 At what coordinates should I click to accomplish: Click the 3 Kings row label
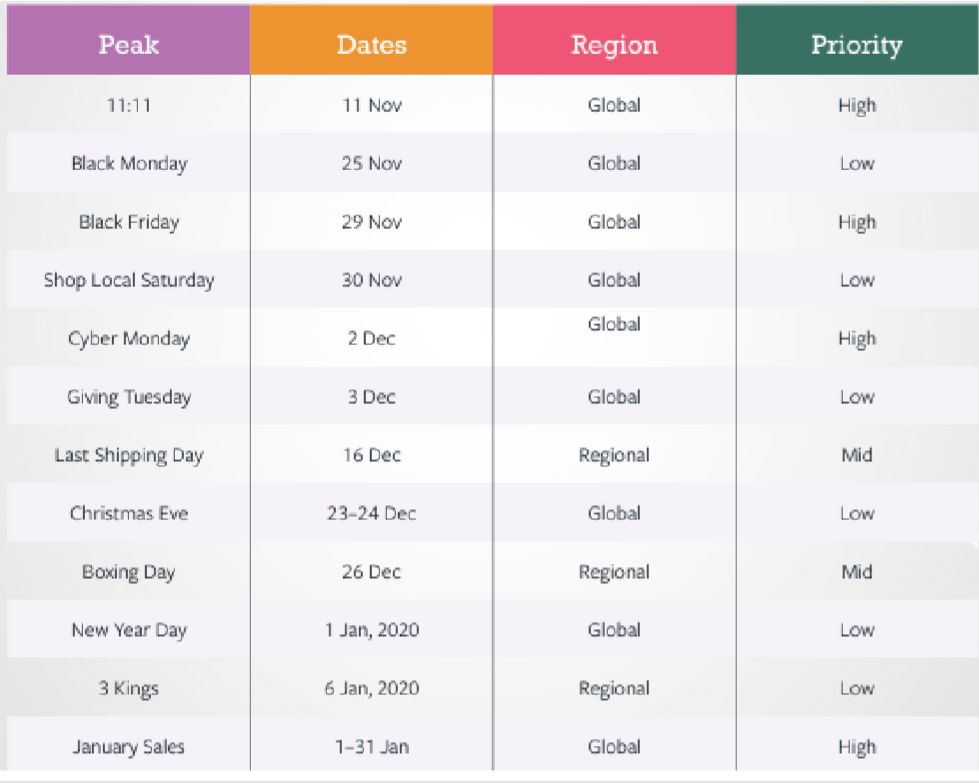129,688
